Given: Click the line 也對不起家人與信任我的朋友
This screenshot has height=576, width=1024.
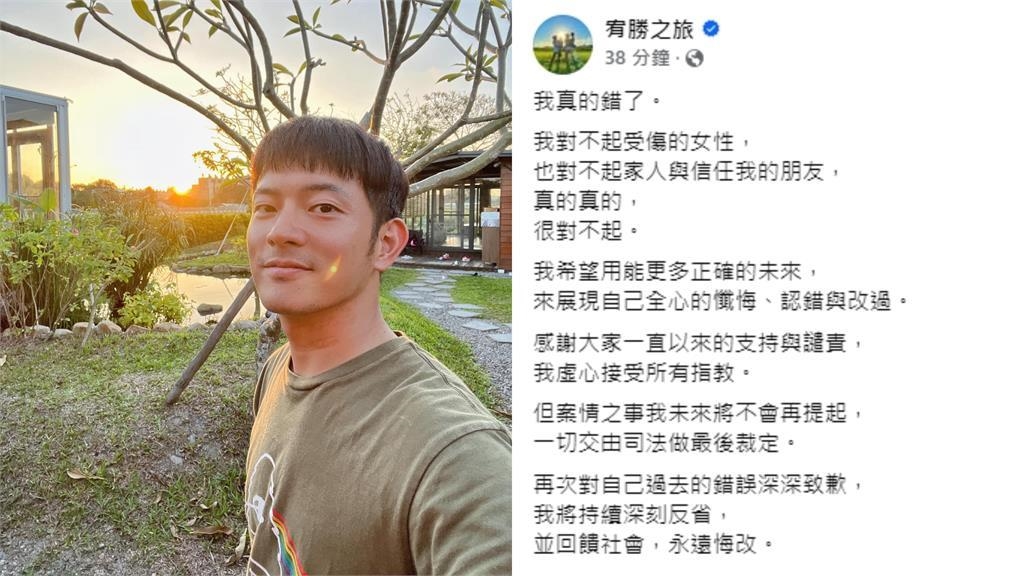Looking at the screenshot, I should (688, 172).
